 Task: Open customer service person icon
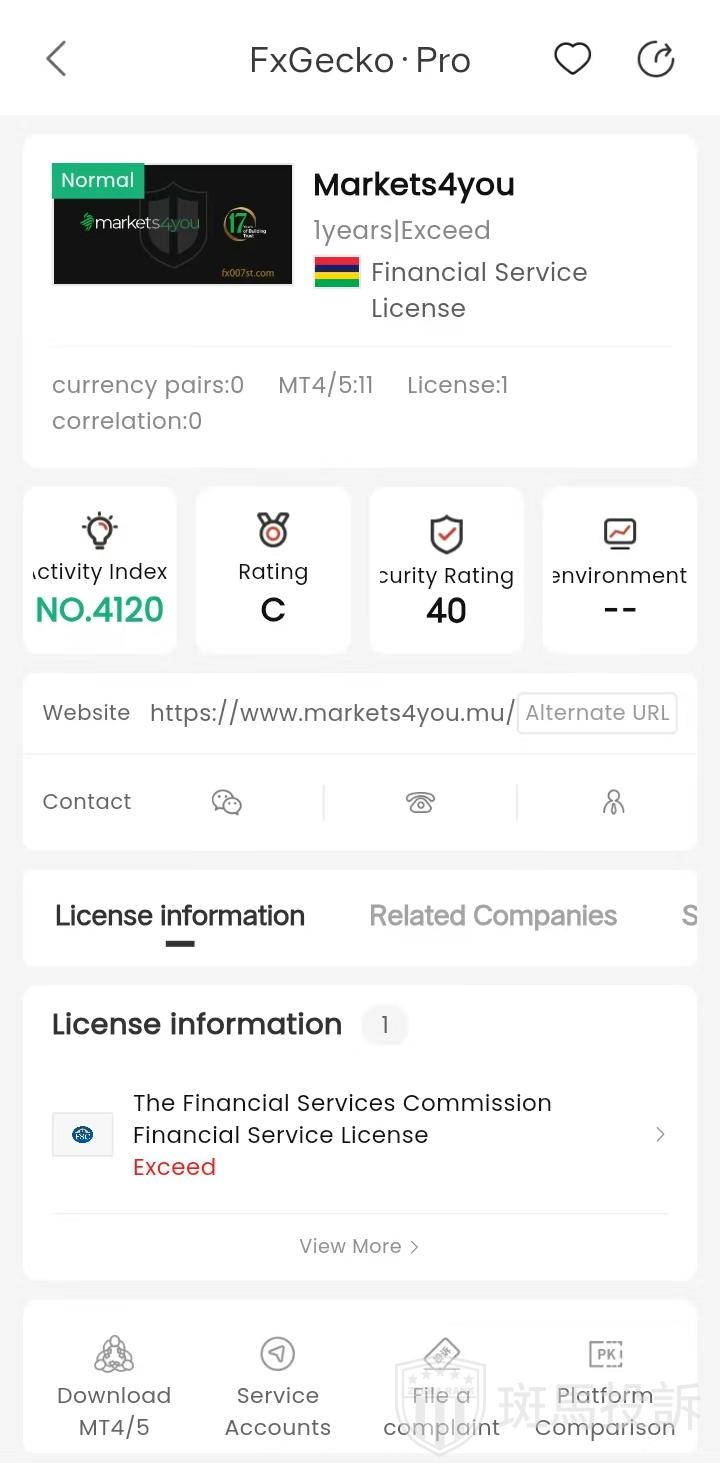[x=613, y=802]
